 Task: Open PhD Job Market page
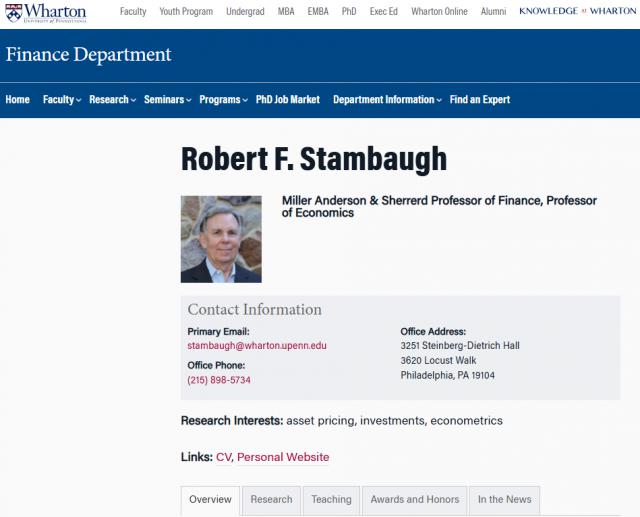[x=288, y=100]
